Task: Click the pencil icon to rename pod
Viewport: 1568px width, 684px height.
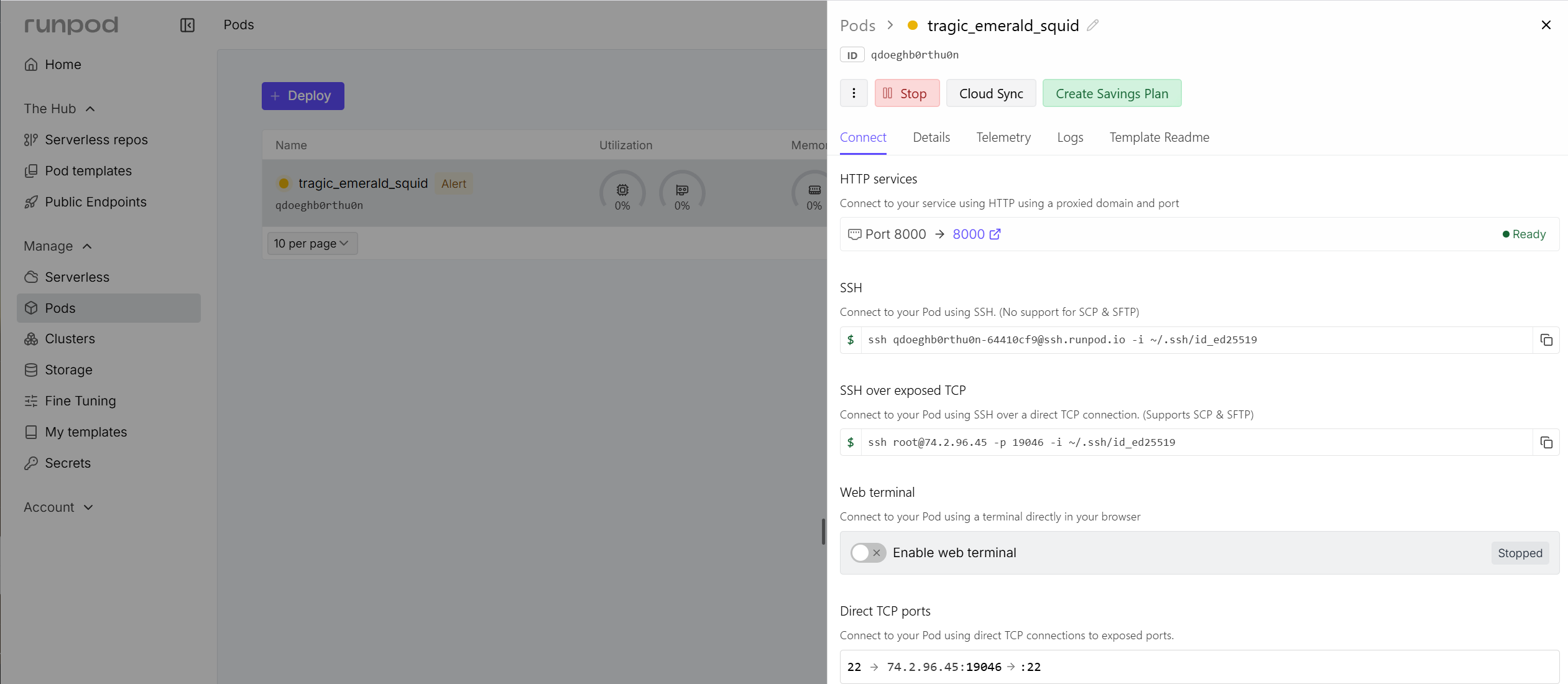Action: (1093, 25)
